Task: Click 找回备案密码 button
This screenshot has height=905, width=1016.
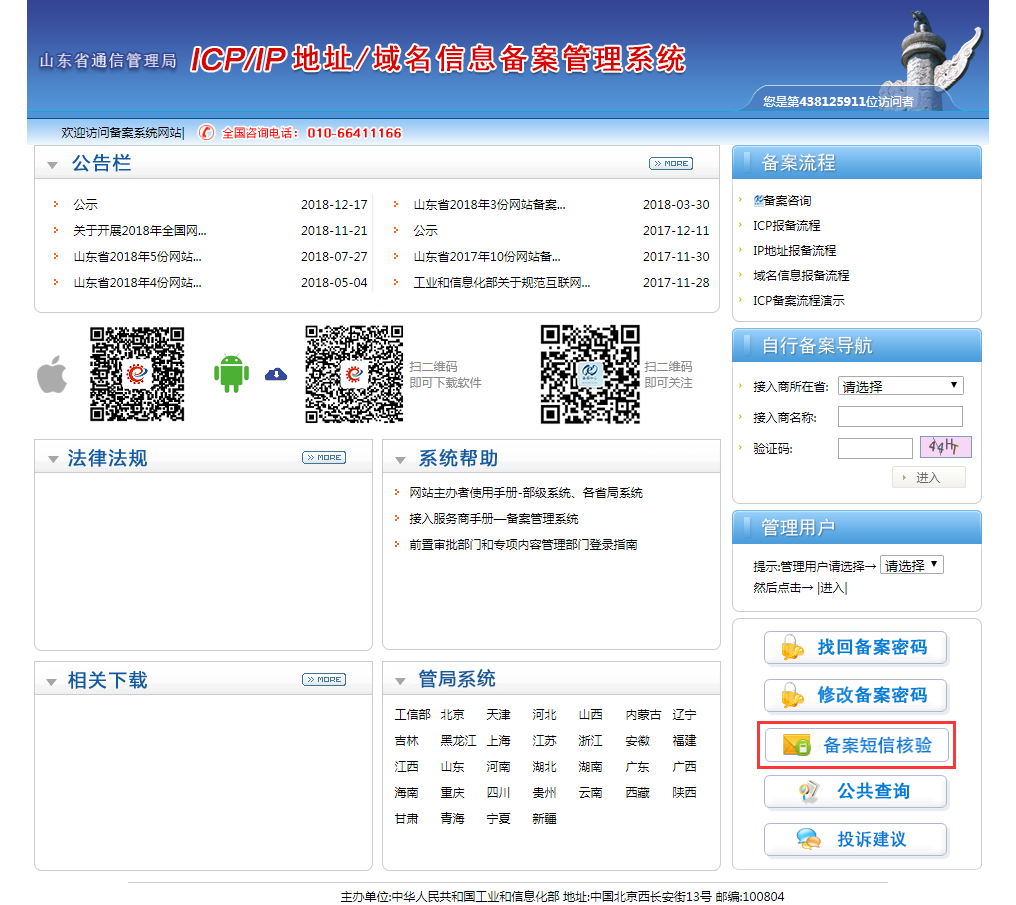Action: [x=856, y=648]
